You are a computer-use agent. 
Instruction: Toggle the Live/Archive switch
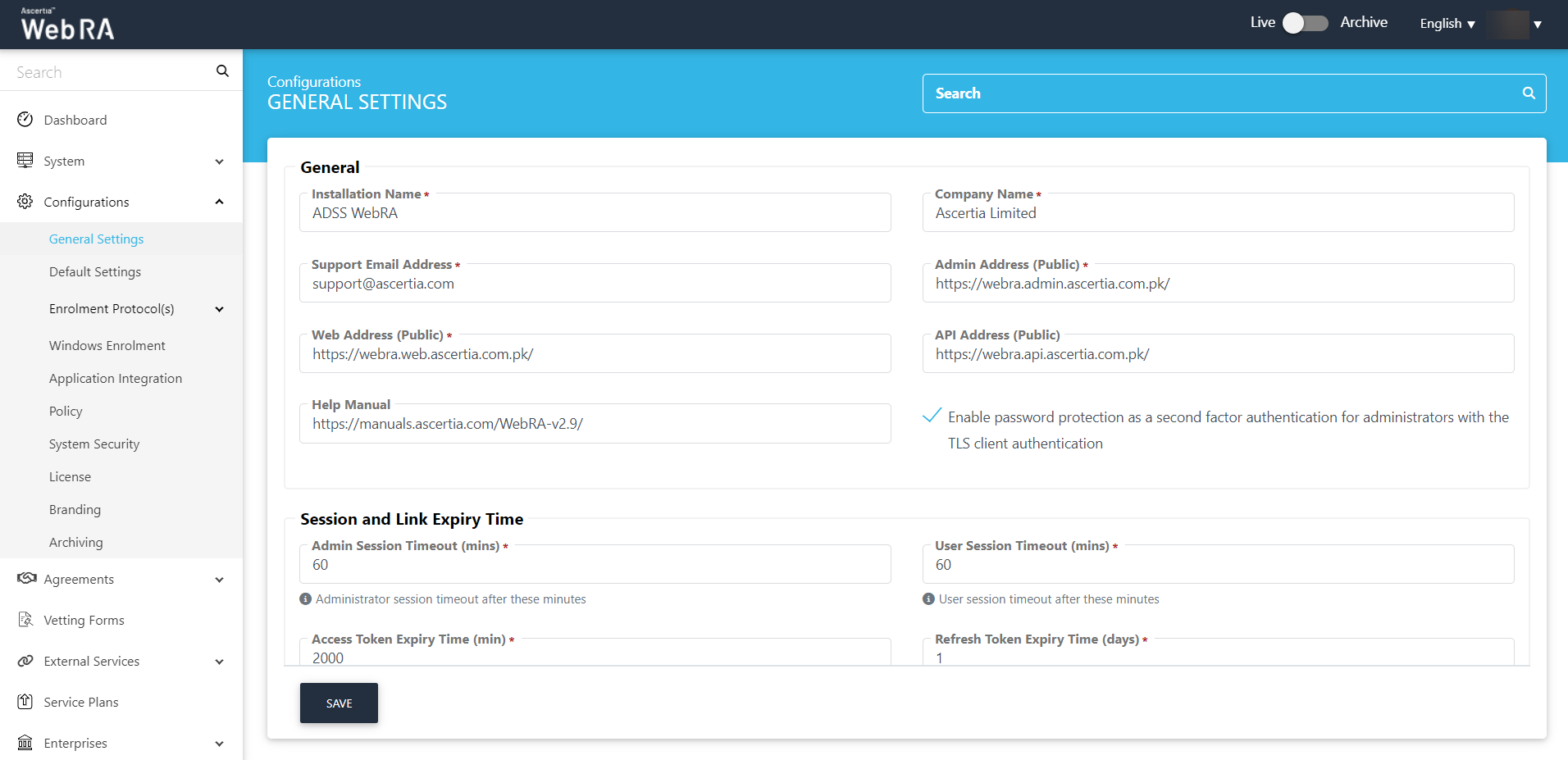coord(1306,23)
